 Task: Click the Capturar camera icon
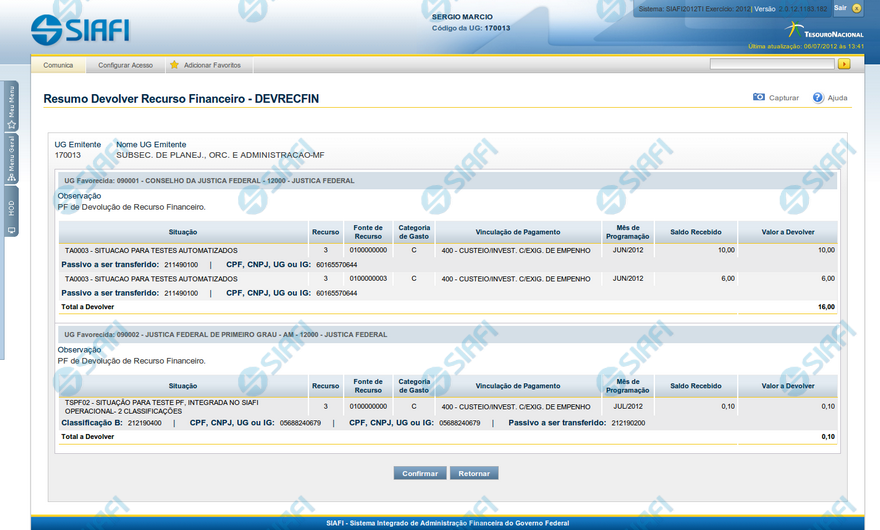pos(759,98)
